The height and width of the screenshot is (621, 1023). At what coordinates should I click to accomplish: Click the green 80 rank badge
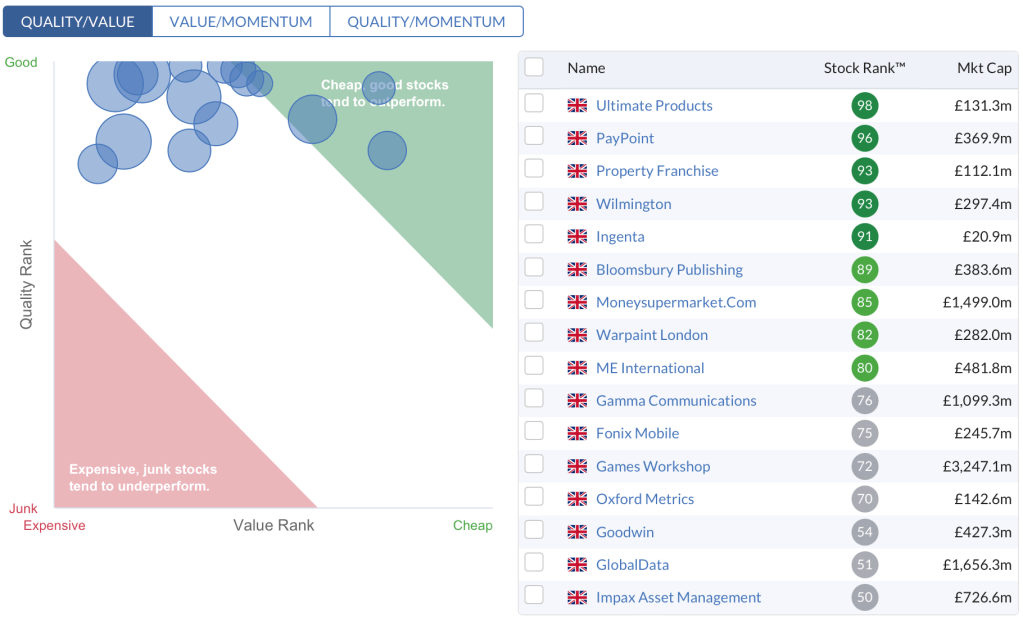(864, 368)
